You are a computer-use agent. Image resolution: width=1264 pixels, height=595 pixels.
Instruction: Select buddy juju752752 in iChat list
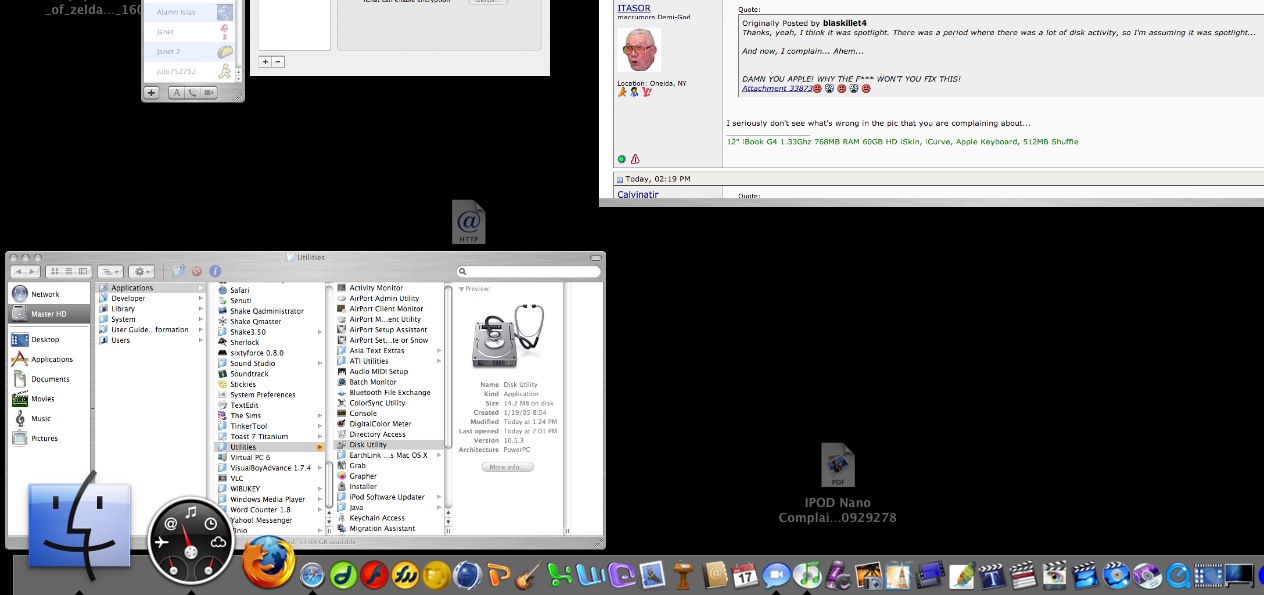click(189, 71)
